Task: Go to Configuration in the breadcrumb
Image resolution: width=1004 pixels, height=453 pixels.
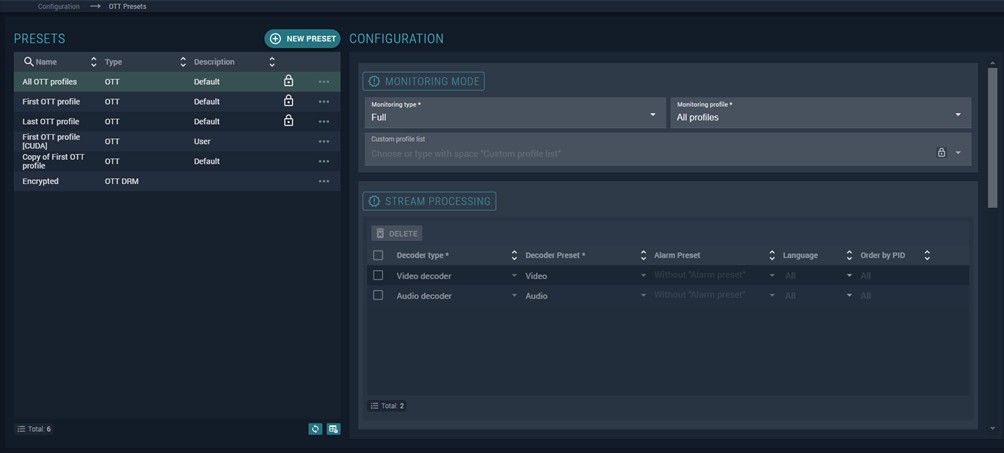Action: click(x=59, y=6)
